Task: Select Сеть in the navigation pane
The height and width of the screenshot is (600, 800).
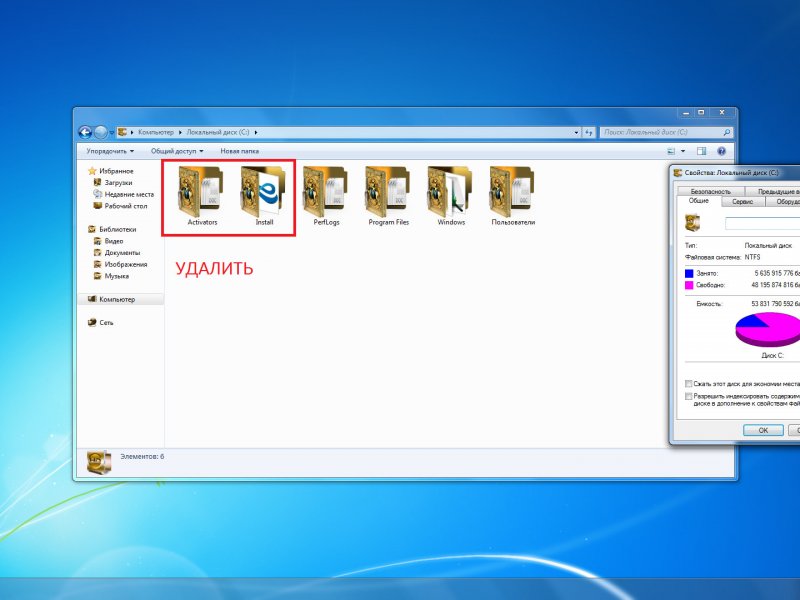Action: 106,323
